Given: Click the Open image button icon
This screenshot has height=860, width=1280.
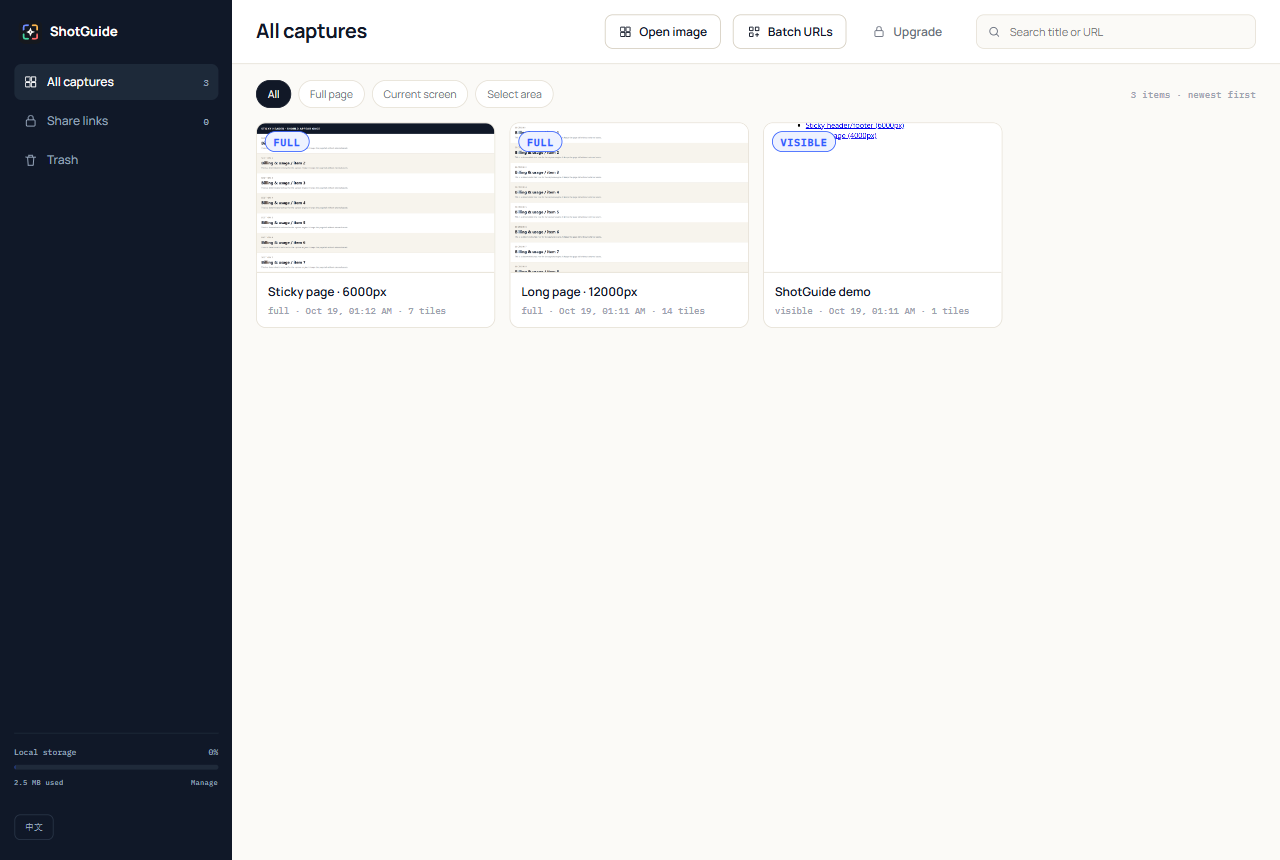Looking at the screenshot, I should (625, 32).
